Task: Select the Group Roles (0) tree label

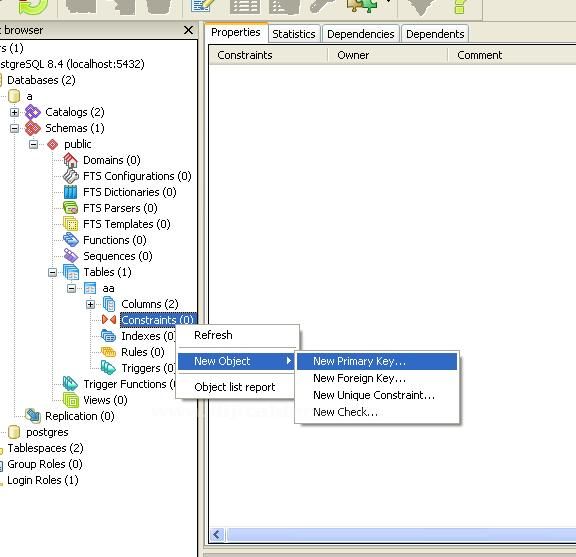Action: click(x=45, y=464)
